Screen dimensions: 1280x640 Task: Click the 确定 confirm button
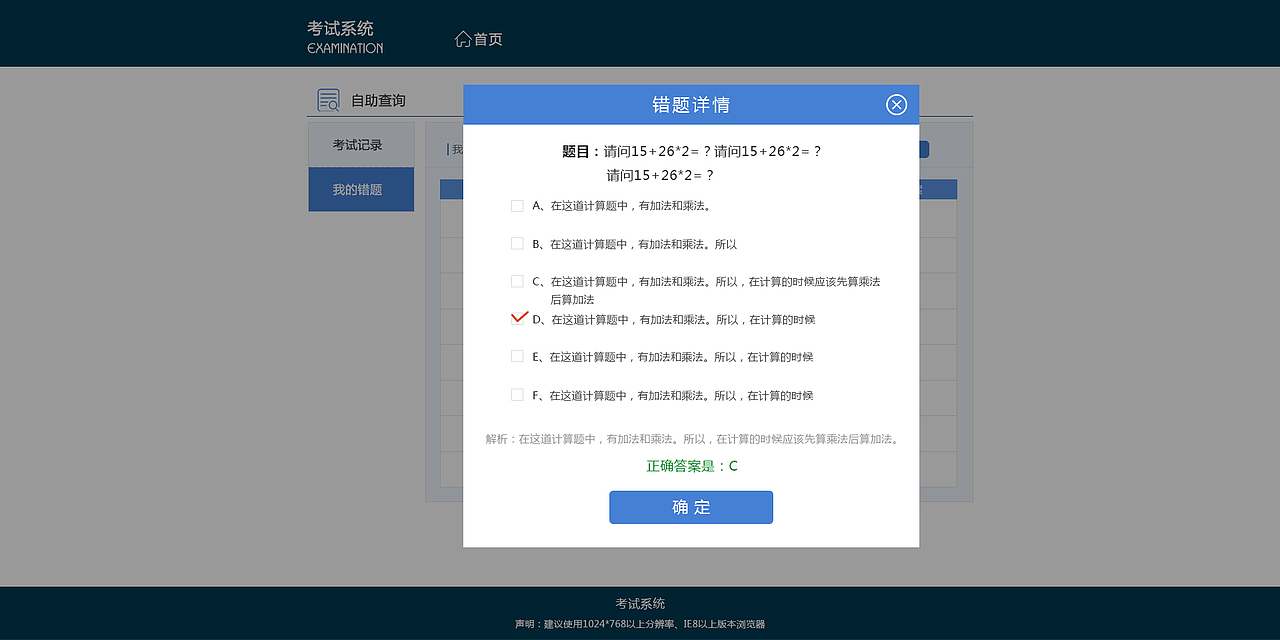point(690,507)
